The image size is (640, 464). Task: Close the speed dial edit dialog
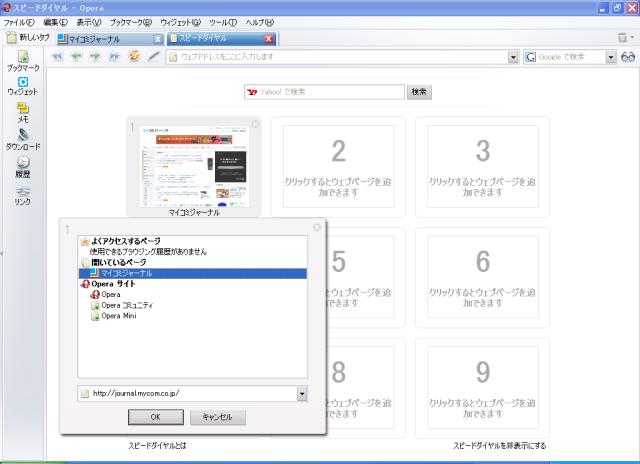317,227
